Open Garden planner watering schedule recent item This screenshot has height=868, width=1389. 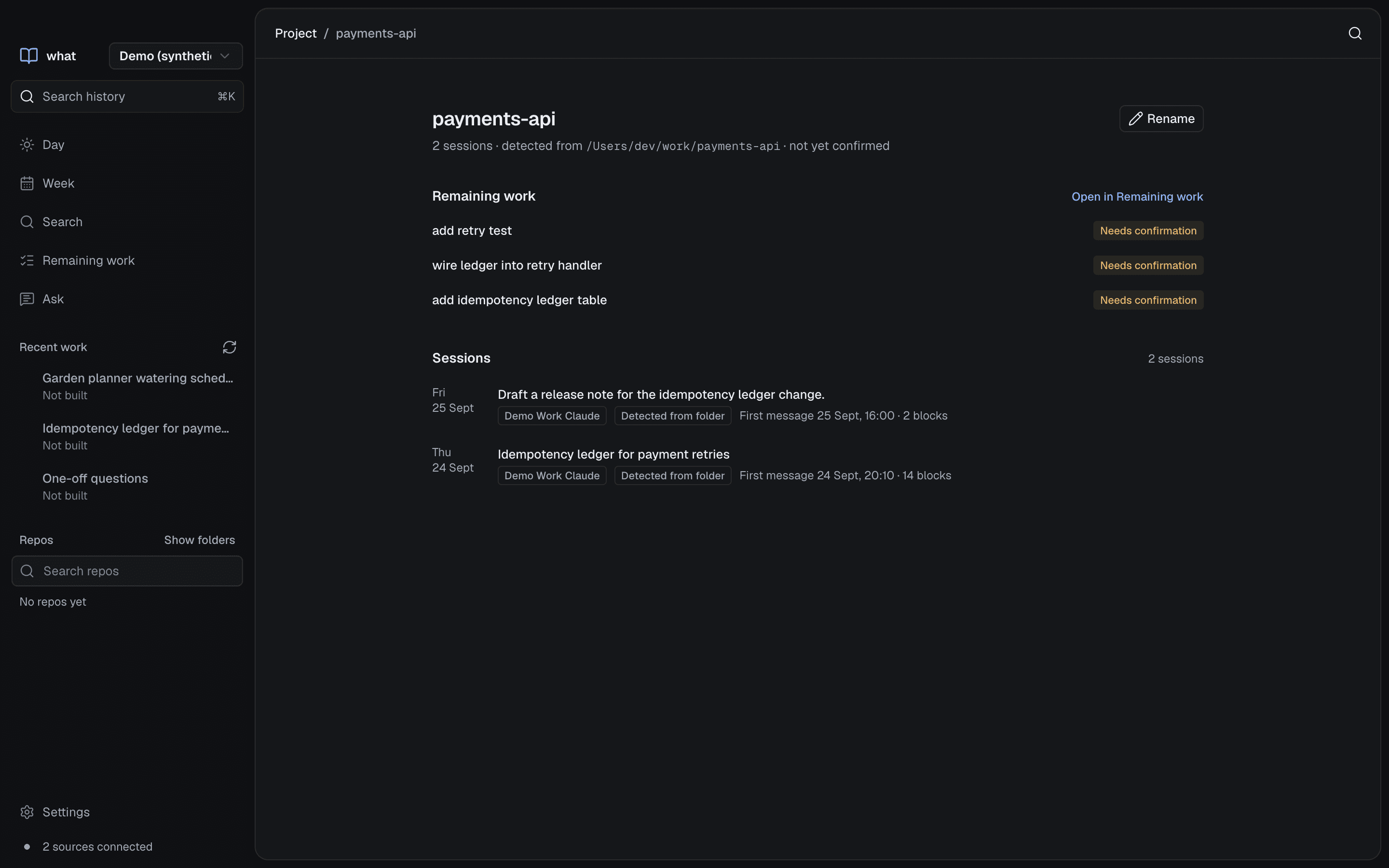(x=127, y=386)
